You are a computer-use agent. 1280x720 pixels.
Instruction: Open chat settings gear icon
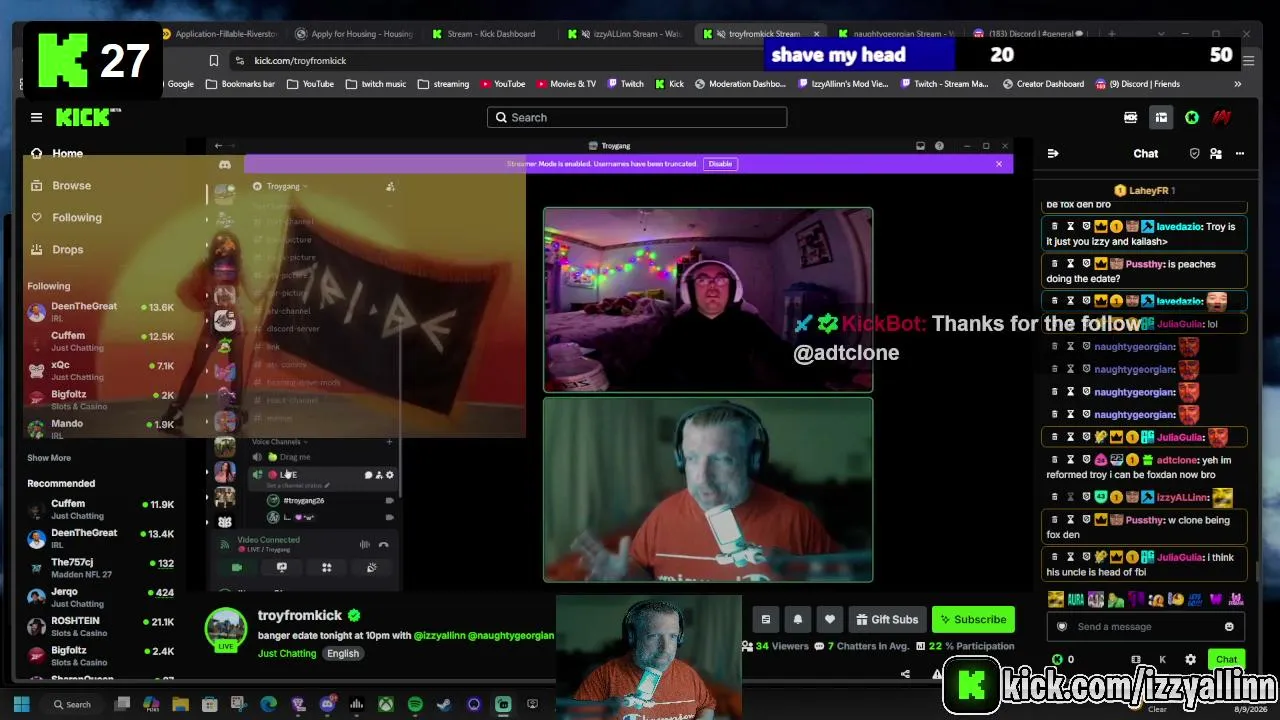[1190, 660]
